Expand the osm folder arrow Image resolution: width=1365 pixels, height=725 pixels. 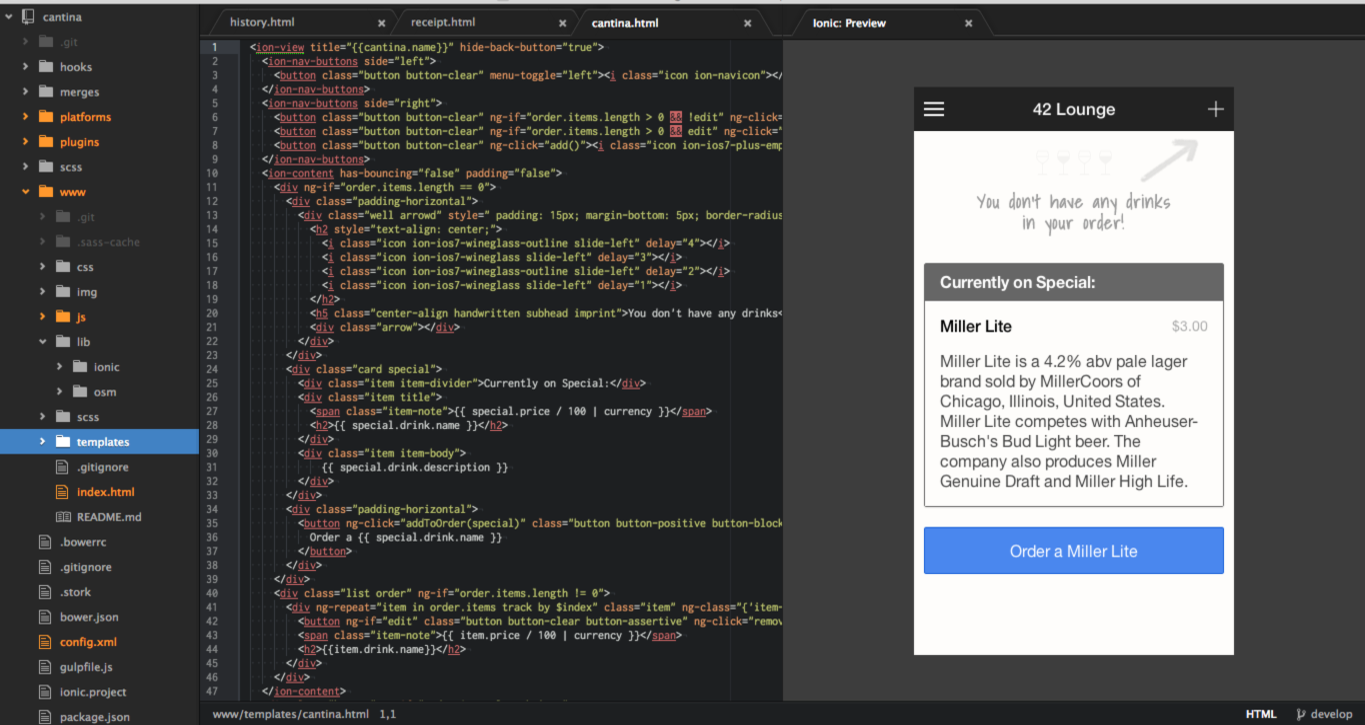coord(59,392)
